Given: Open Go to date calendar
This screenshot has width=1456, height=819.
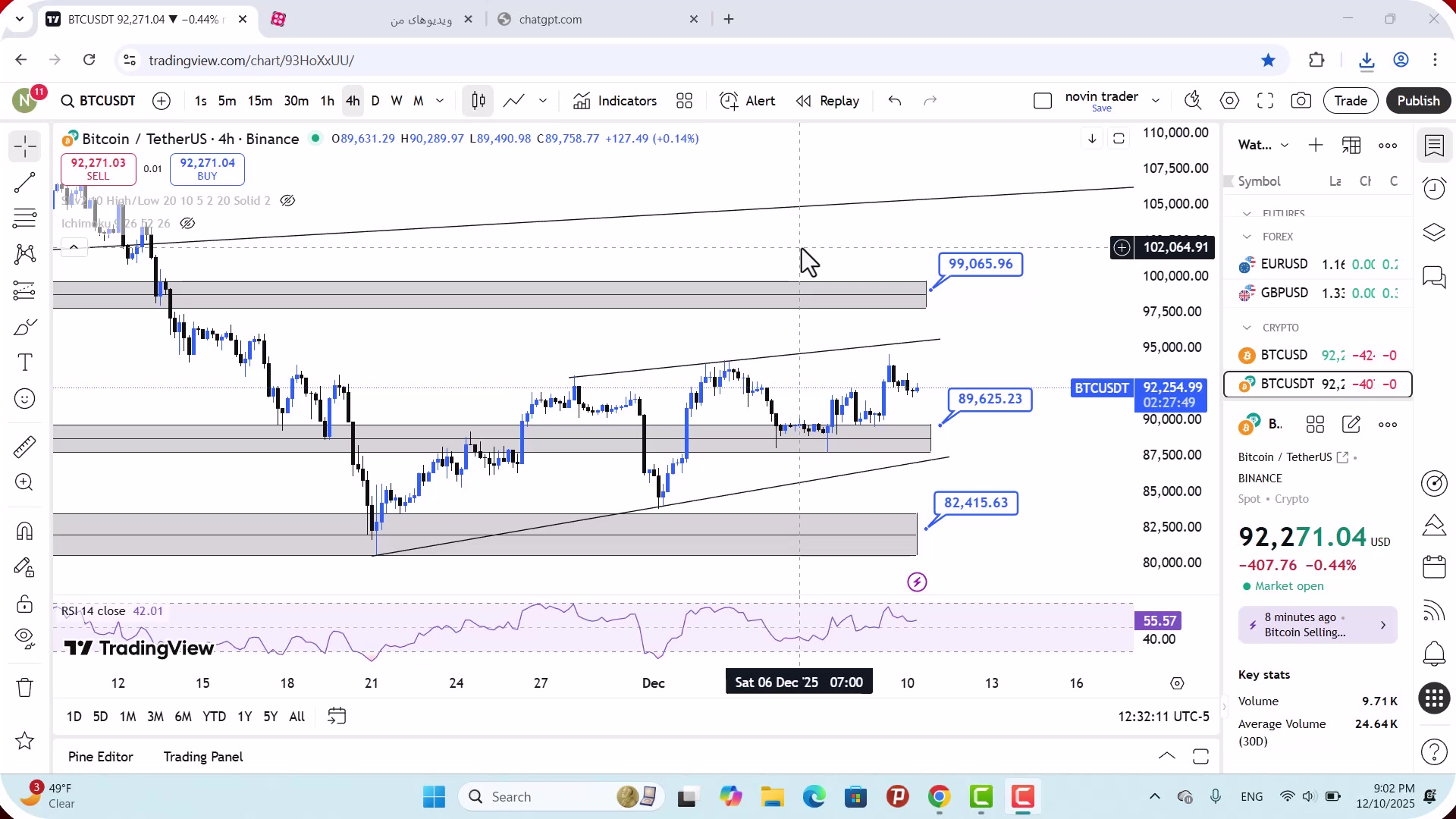Looking at the screenshot, I should [x=337, y=717].
